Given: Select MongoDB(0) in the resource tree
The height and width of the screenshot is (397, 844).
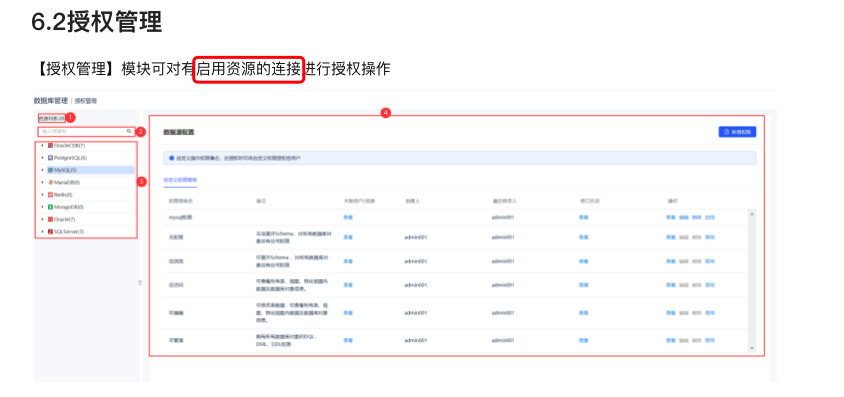Looking at the screenshot, I should (68, 207).
